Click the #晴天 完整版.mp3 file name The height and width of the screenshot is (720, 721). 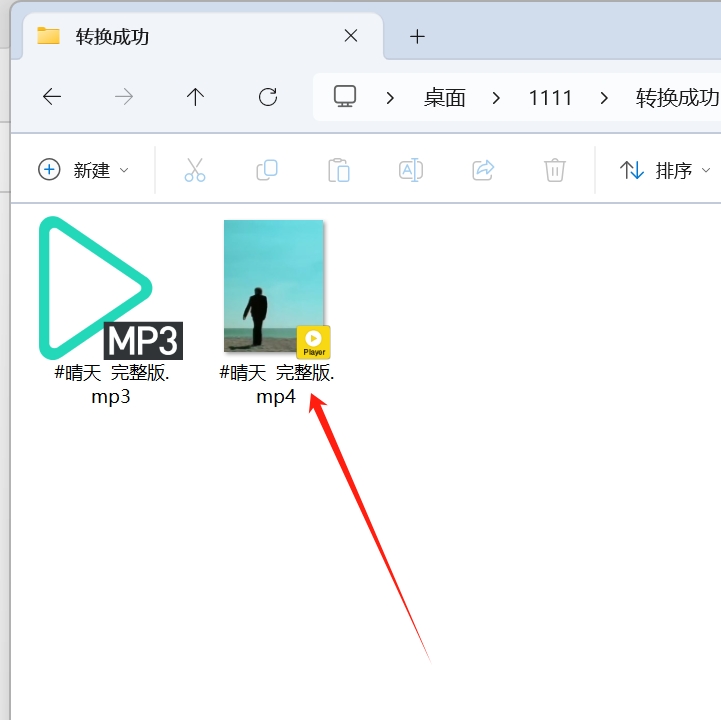[x=111, y=384]
